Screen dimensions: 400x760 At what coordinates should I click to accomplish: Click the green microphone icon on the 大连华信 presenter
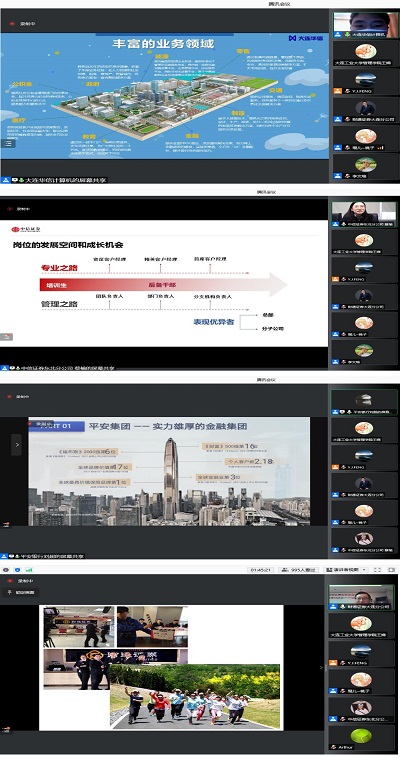click(348, 35)
